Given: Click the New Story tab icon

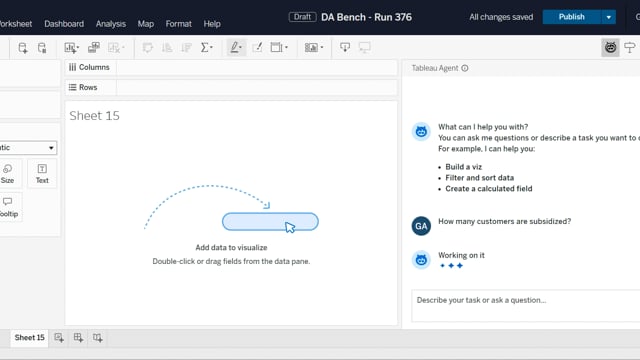Looking at the screenshot, I should pyautogui.click(x=98, y=338).
